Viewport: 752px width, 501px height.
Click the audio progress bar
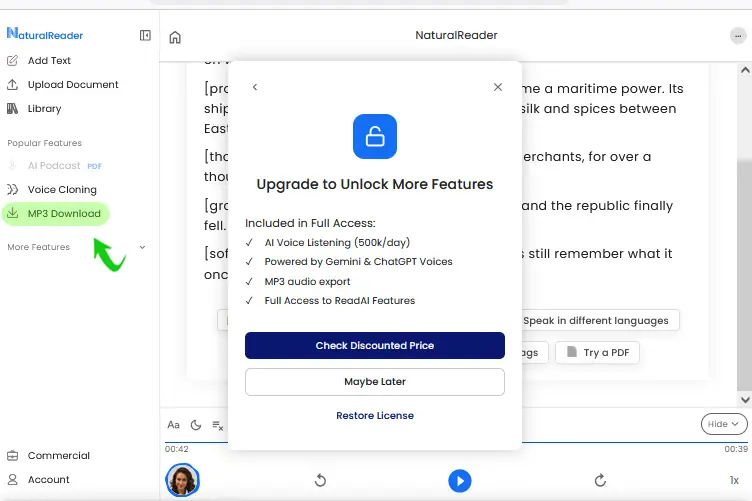coord(456,442)
